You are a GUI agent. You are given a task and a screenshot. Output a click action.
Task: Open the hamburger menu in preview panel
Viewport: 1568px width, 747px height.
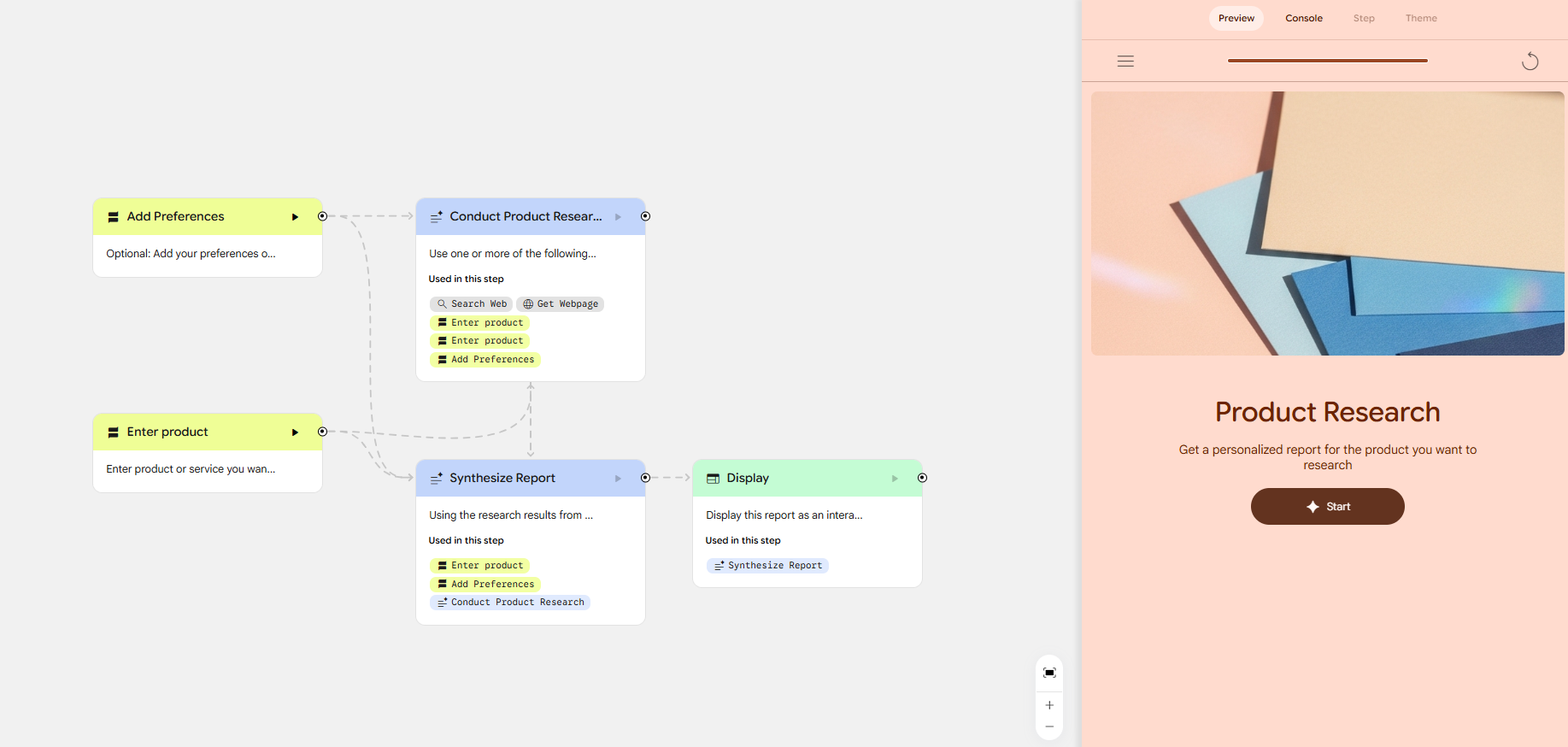(x=1125, y=62)
